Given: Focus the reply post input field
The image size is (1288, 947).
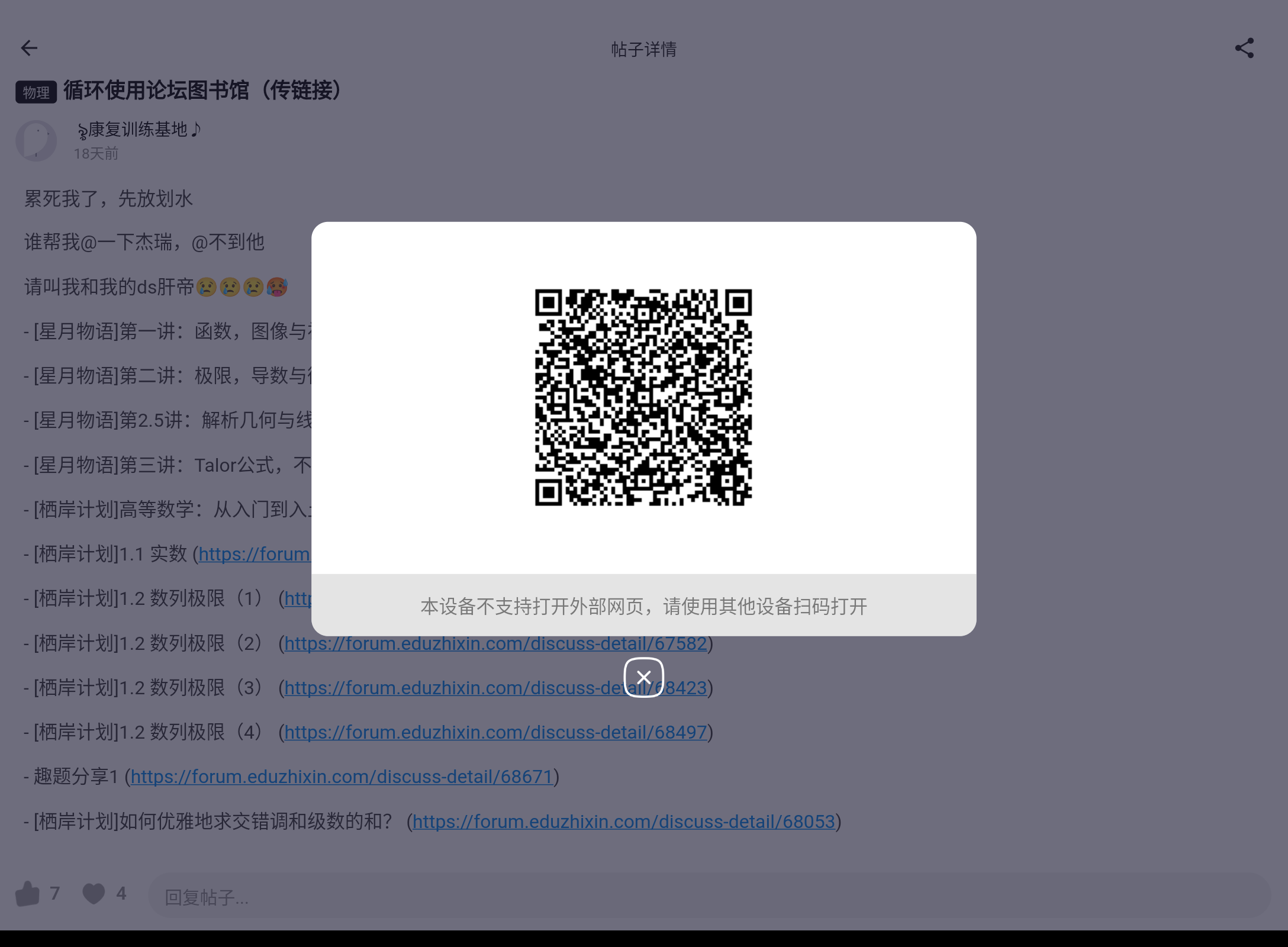Looking at the screenshot, I should [709, 897].
